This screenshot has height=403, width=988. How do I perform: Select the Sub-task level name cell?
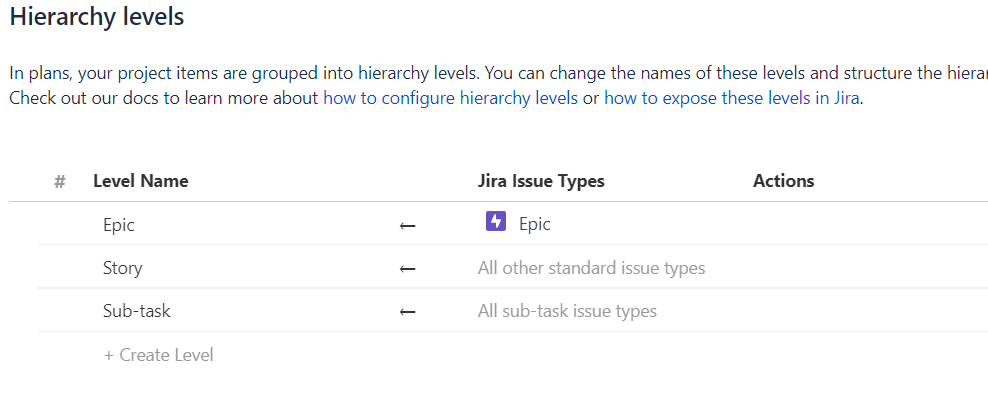pyautogui.click(x=137, y=311)
